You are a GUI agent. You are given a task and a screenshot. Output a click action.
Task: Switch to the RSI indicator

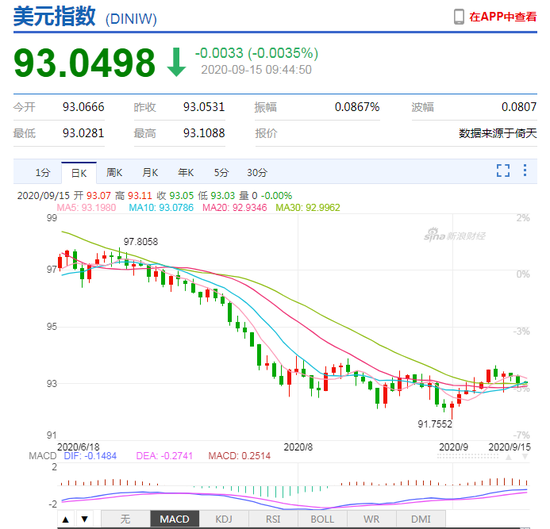click(x=273, y=519)
